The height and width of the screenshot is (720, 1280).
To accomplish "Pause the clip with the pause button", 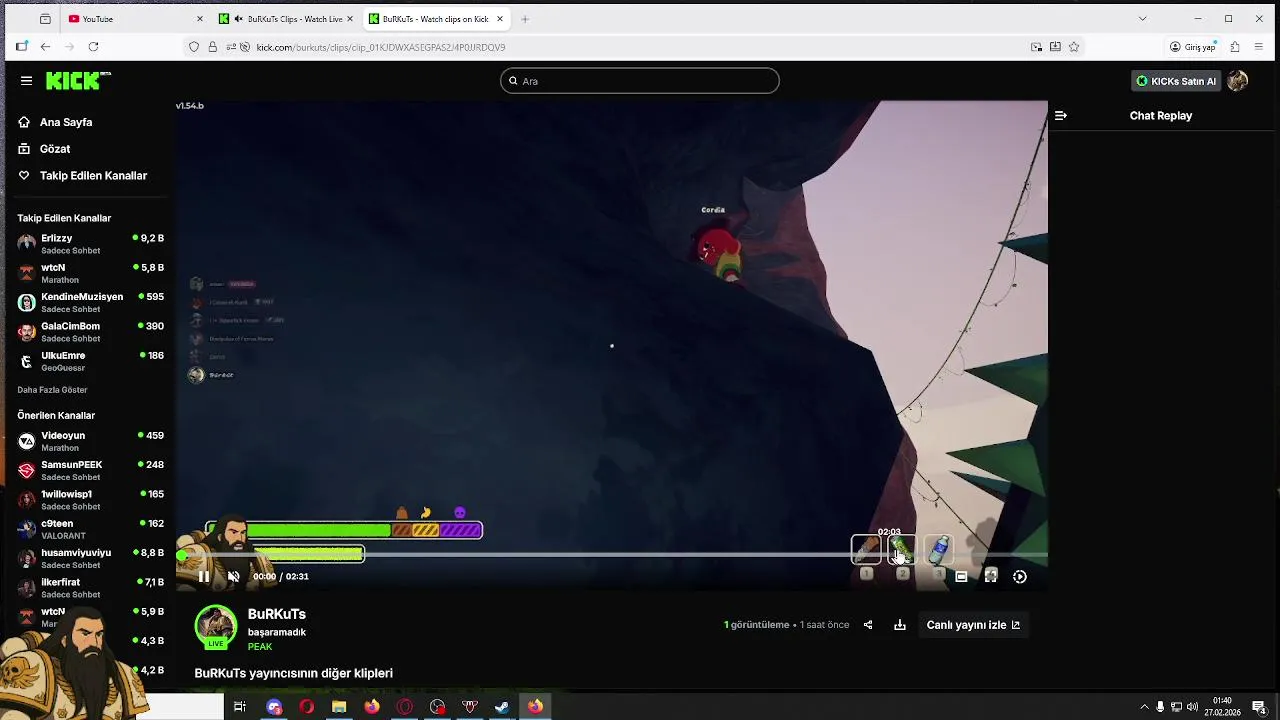I will [204, 576].
